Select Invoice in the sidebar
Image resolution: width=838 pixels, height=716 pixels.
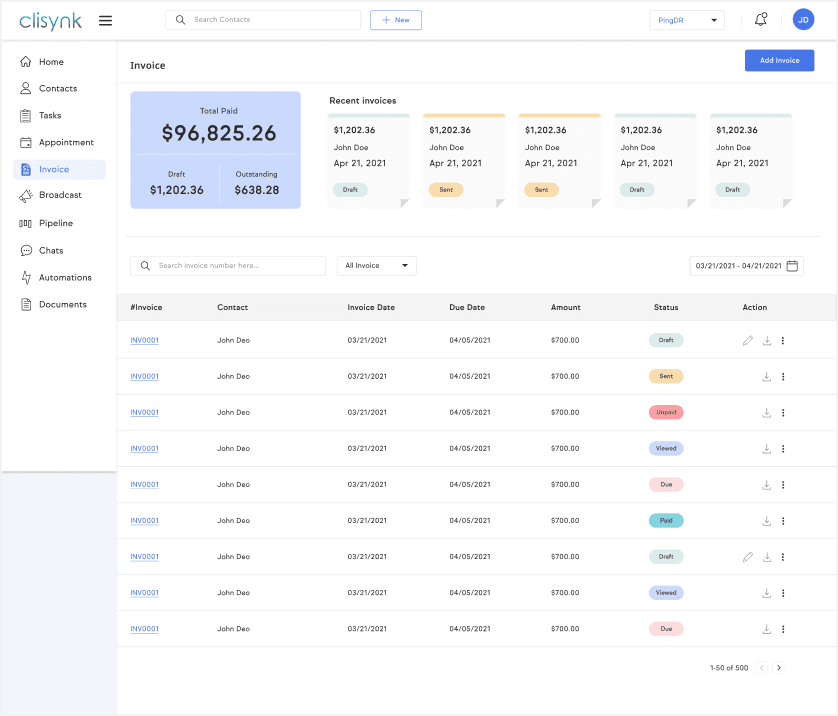pyautogui.click(x=59, y=169)
